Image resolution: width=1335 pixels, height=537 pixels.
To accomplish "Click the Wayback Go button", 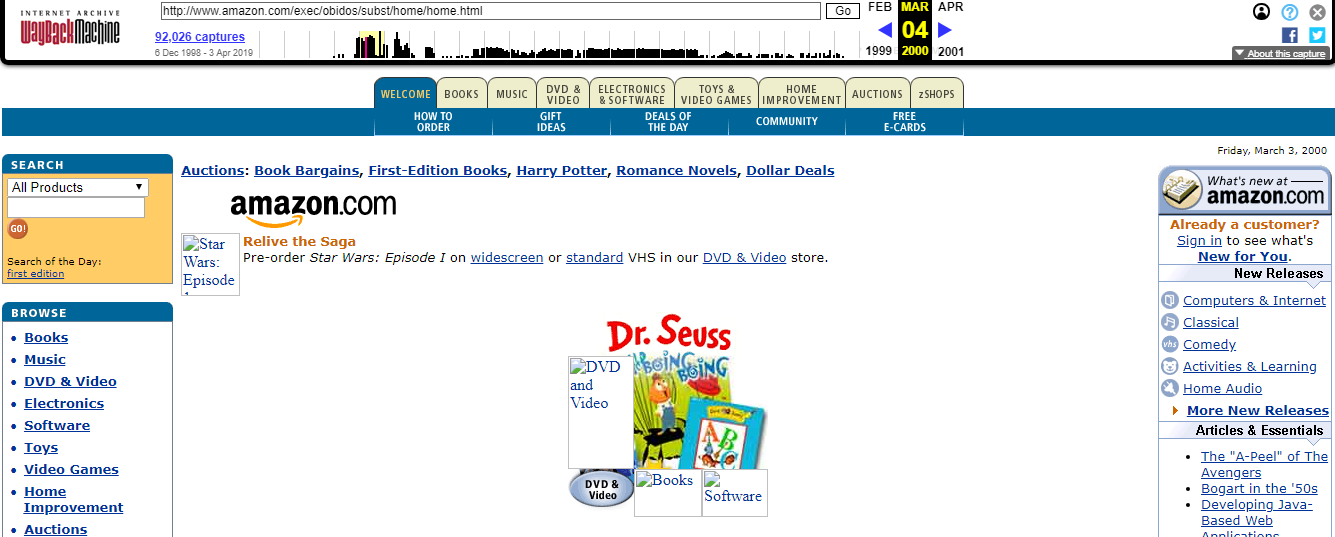I will pyautogui.click(x=843, y=11).
